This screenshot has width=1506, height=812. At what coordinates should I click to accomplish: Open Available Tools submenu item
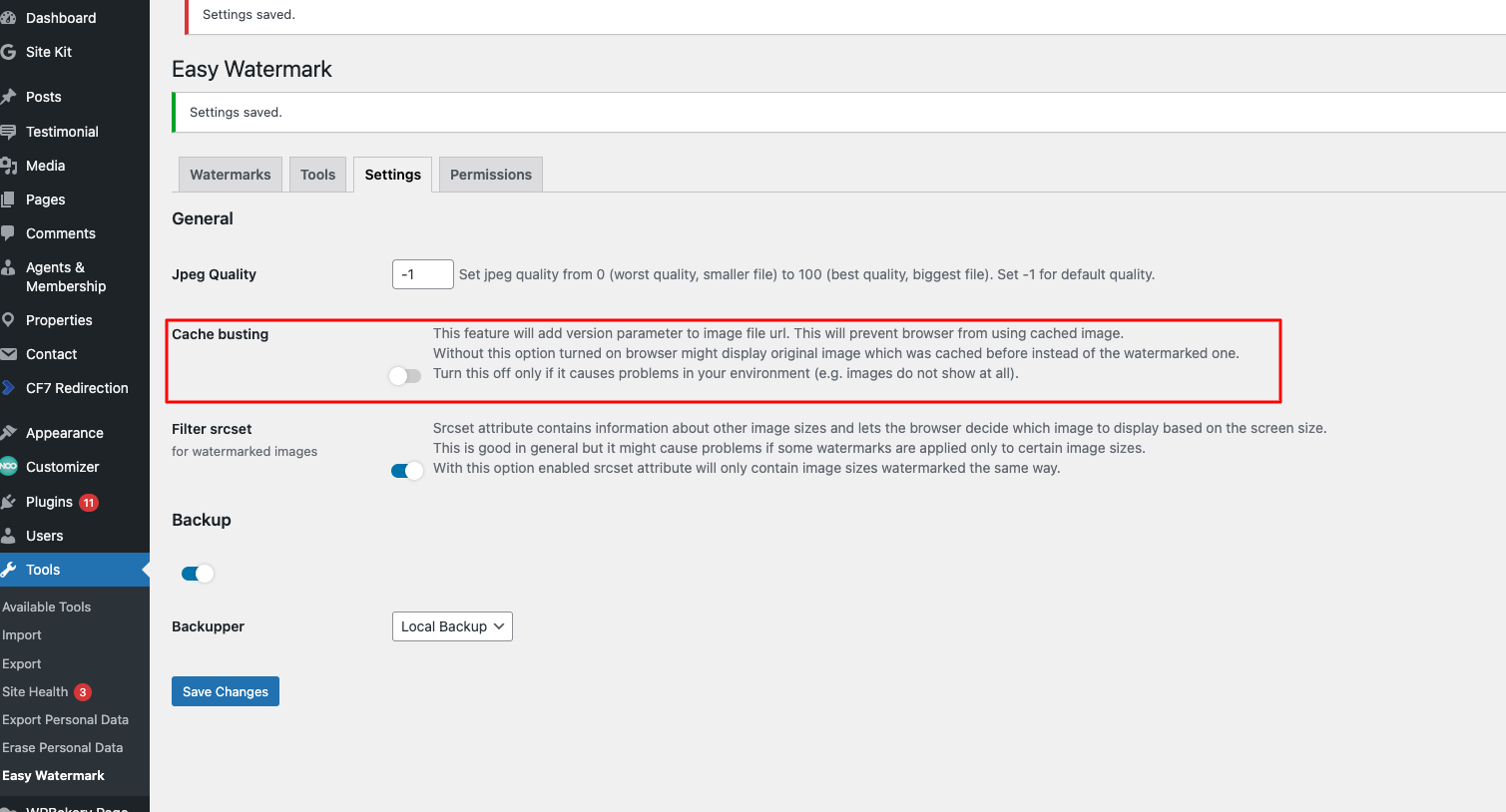pos(46,607)
